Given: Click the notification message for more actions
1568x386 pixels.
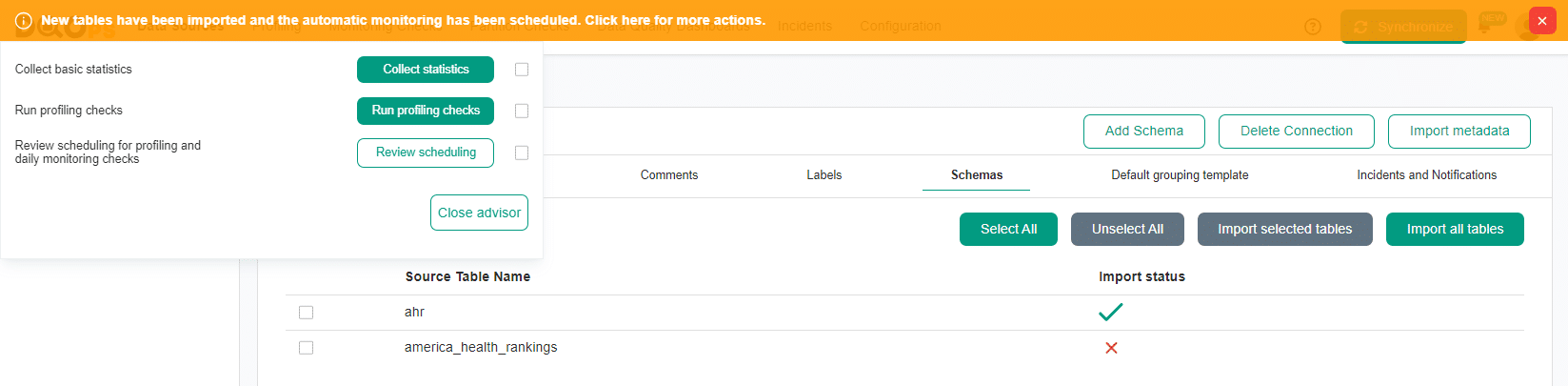Looking at the screenshot, I should pyautogui.click(x=403, y=20).
